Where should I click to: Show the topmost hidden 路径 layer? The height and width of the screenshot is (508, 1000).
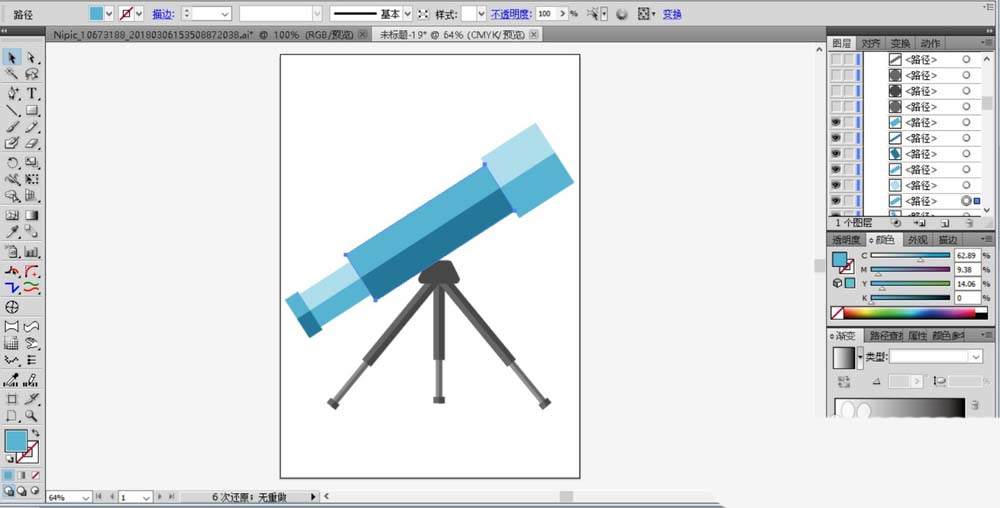pos(836,60)
